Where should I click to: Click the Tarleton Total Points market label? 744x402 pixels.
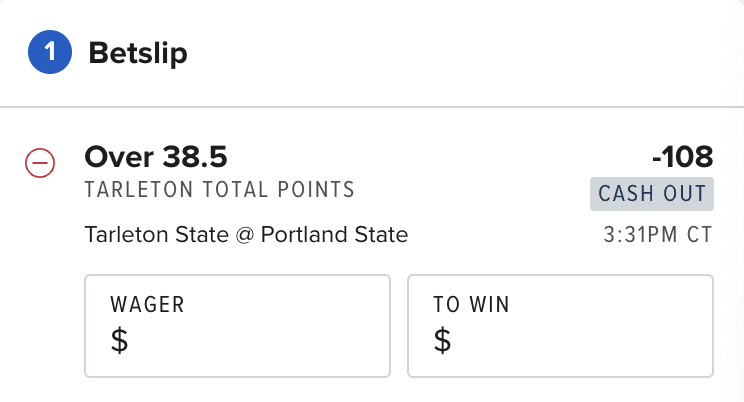219,190
